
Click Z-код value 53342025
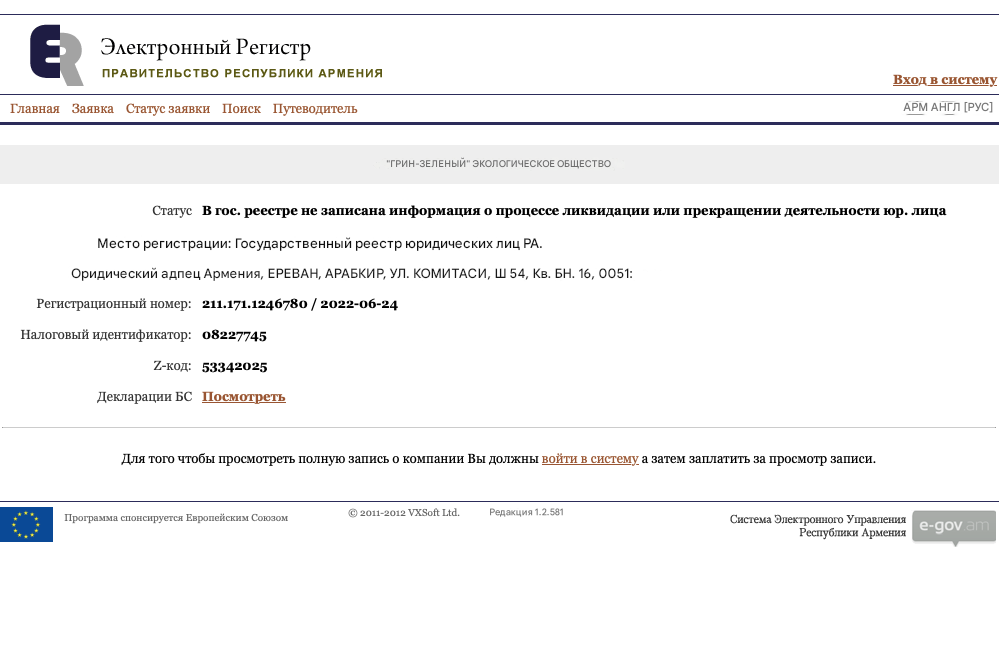point(235,366)
